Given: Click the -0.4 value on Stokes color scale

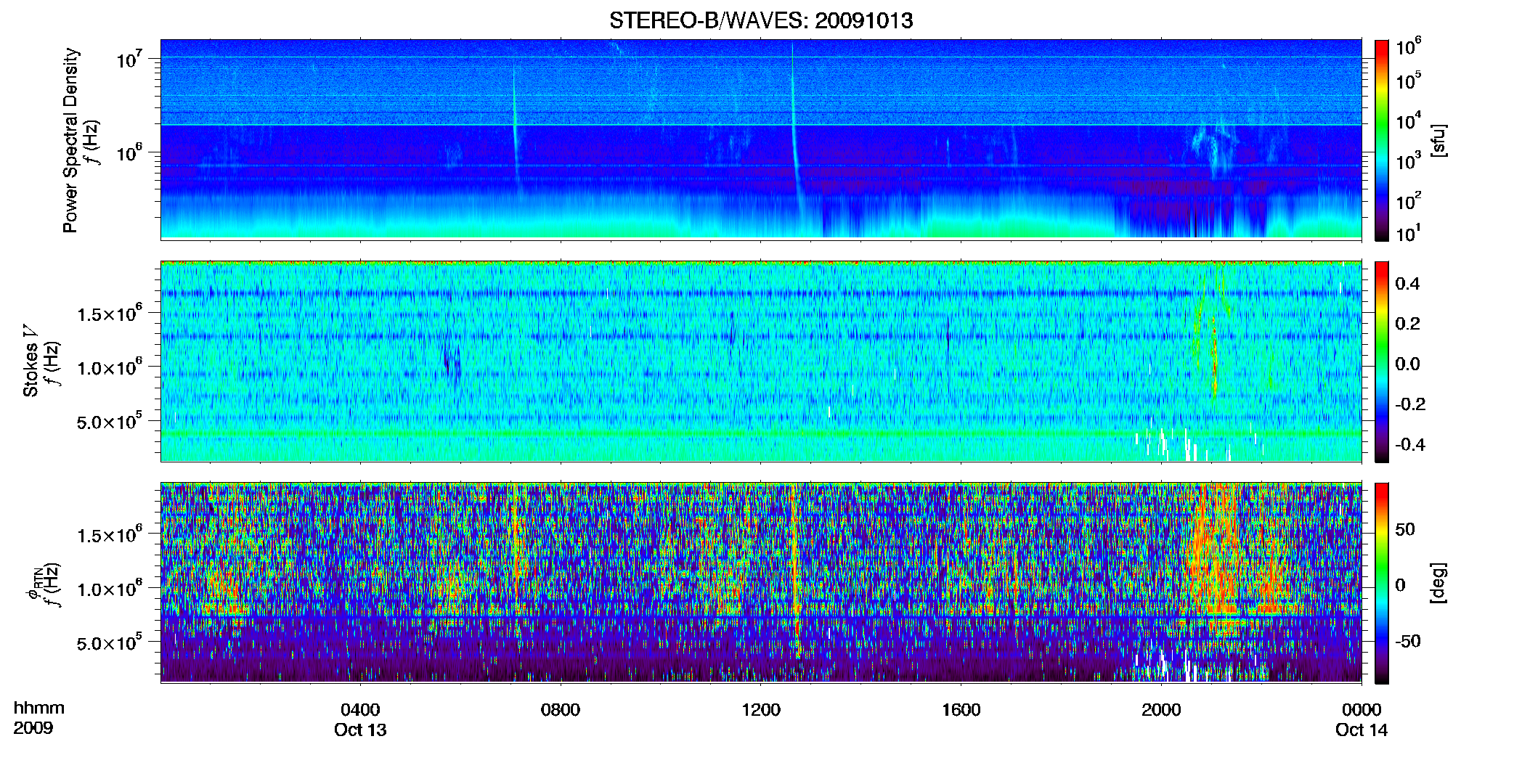Looking at the screenshot, I should coord(1410,444).
